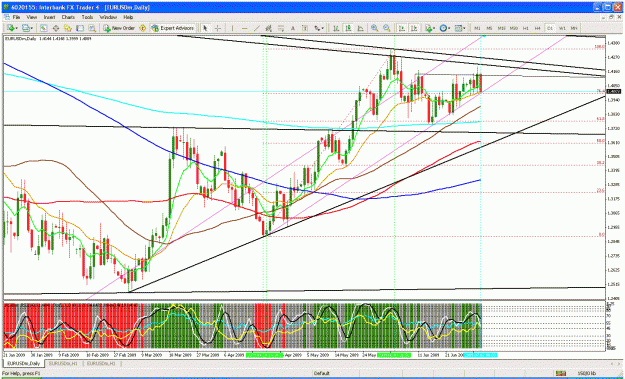The image size is (625, 379).
Task: Select the trendline drawing tool
Action: pos(257,28)
